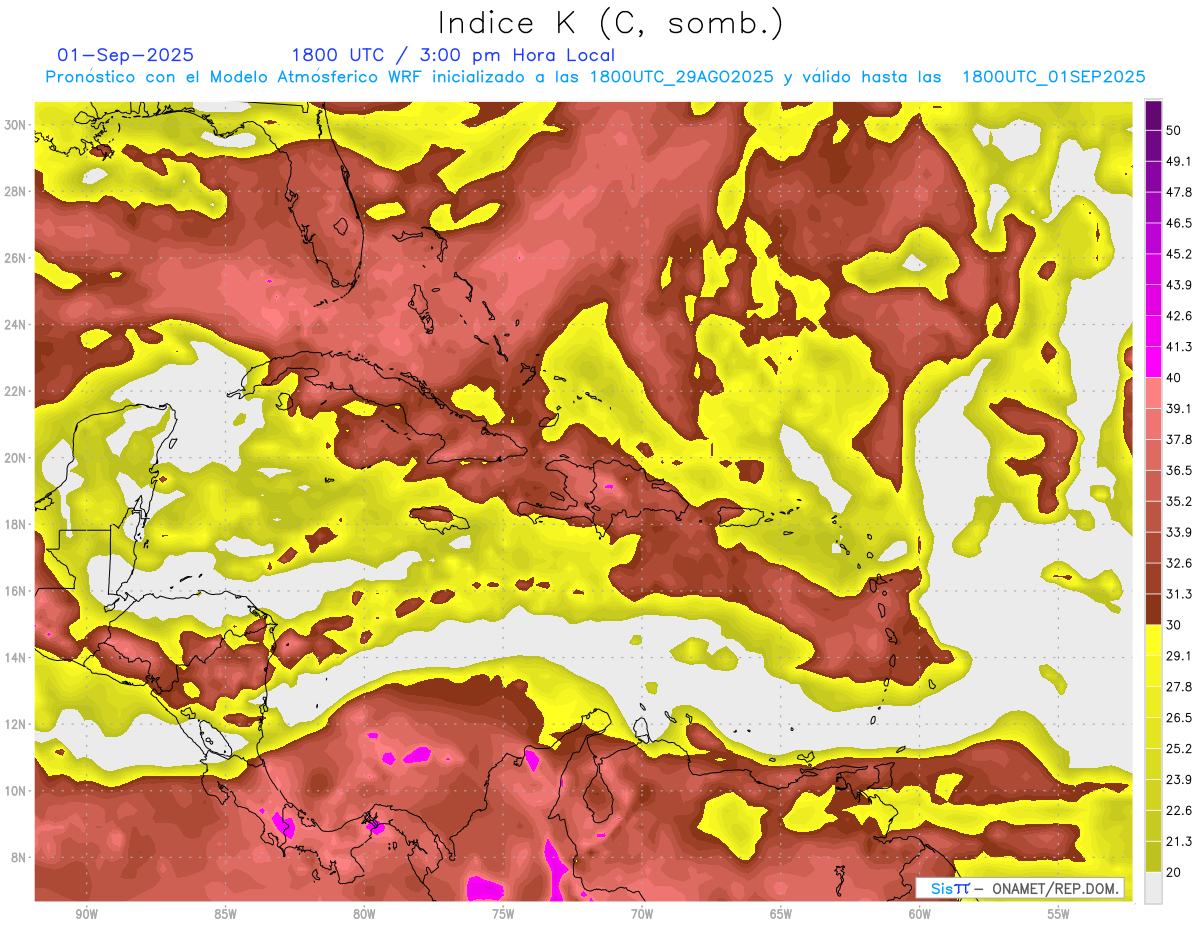1200x927 pixels.
Task: Click the "24N" latitude label
Action: click(x=16, y=324)
